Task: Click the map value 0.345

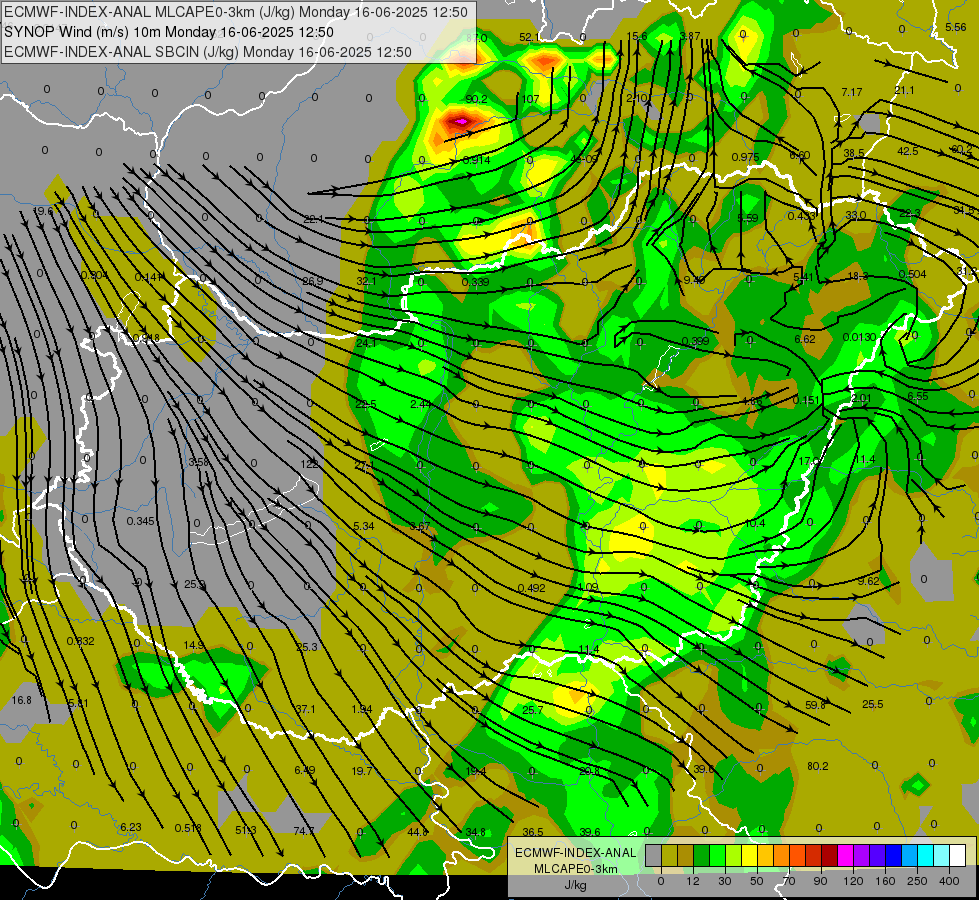Action: tap(140, 521)
